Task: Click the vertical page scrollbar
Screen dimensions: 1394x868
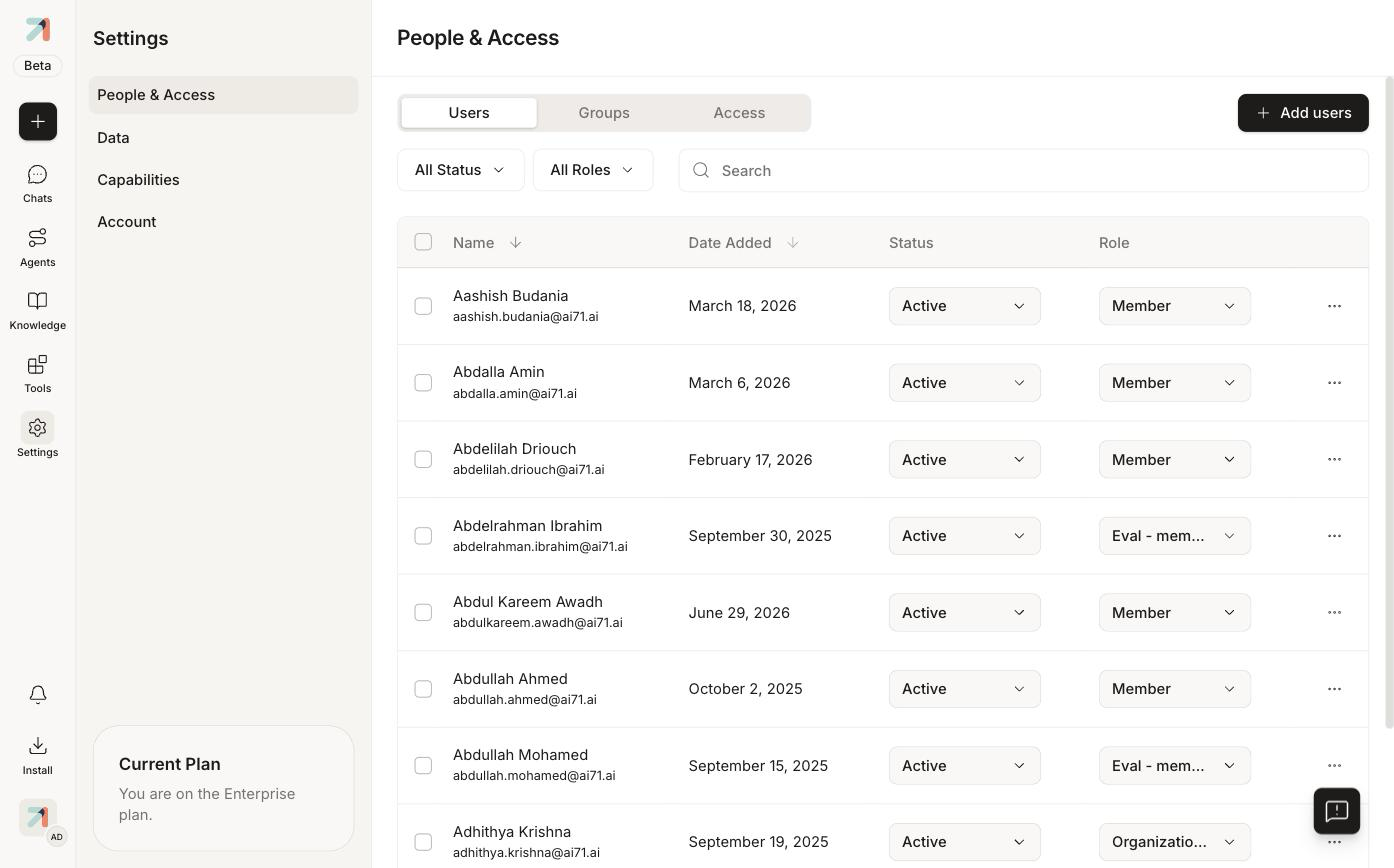Action: click(1389, 402)
